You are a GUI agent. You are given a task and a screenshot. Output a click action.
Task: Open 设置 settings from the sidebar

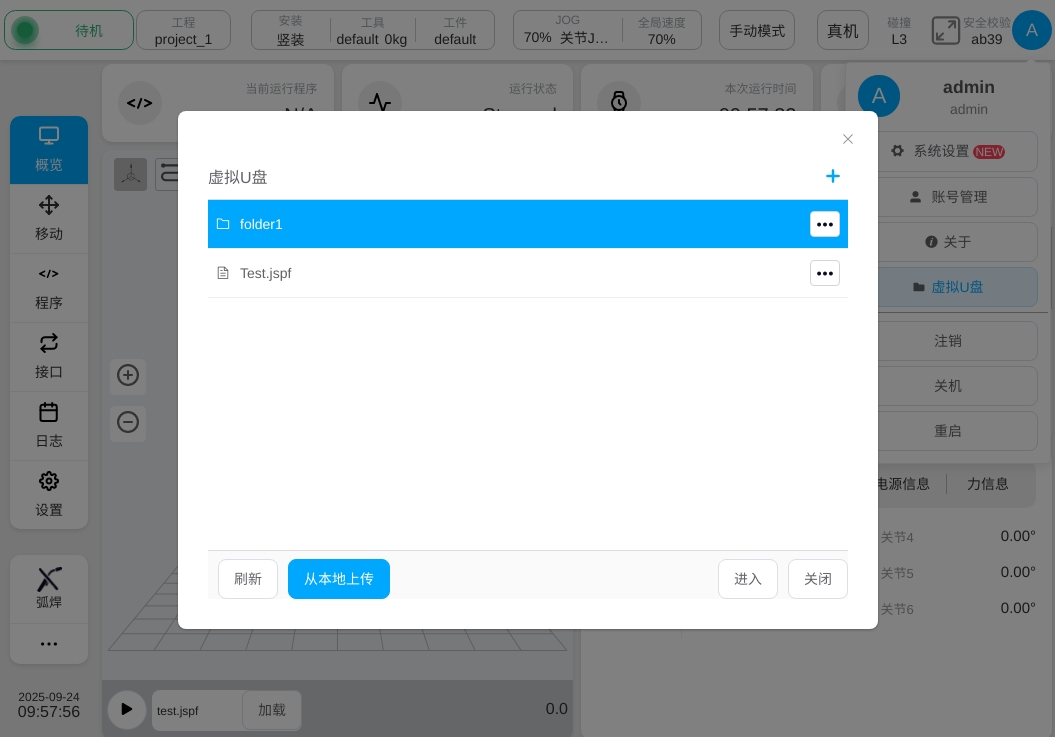tap(49, 494)
